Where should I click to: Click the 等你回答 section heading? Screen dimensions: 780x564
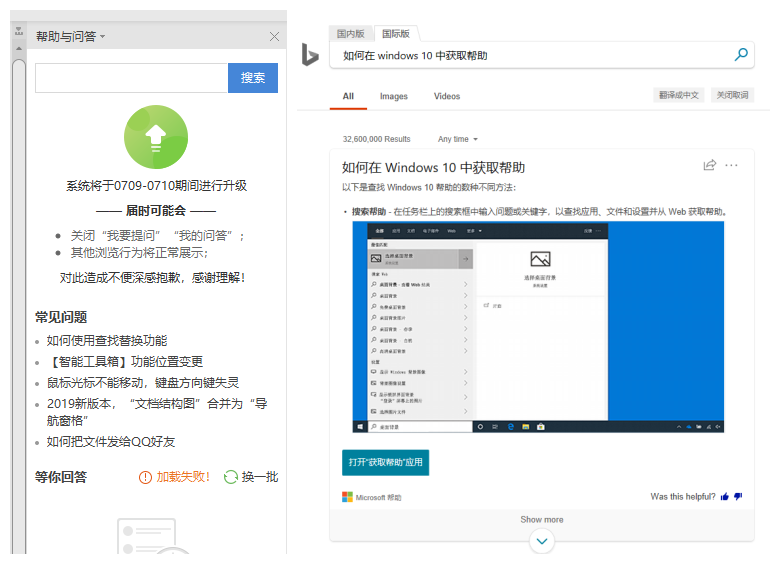click(61, 477)
